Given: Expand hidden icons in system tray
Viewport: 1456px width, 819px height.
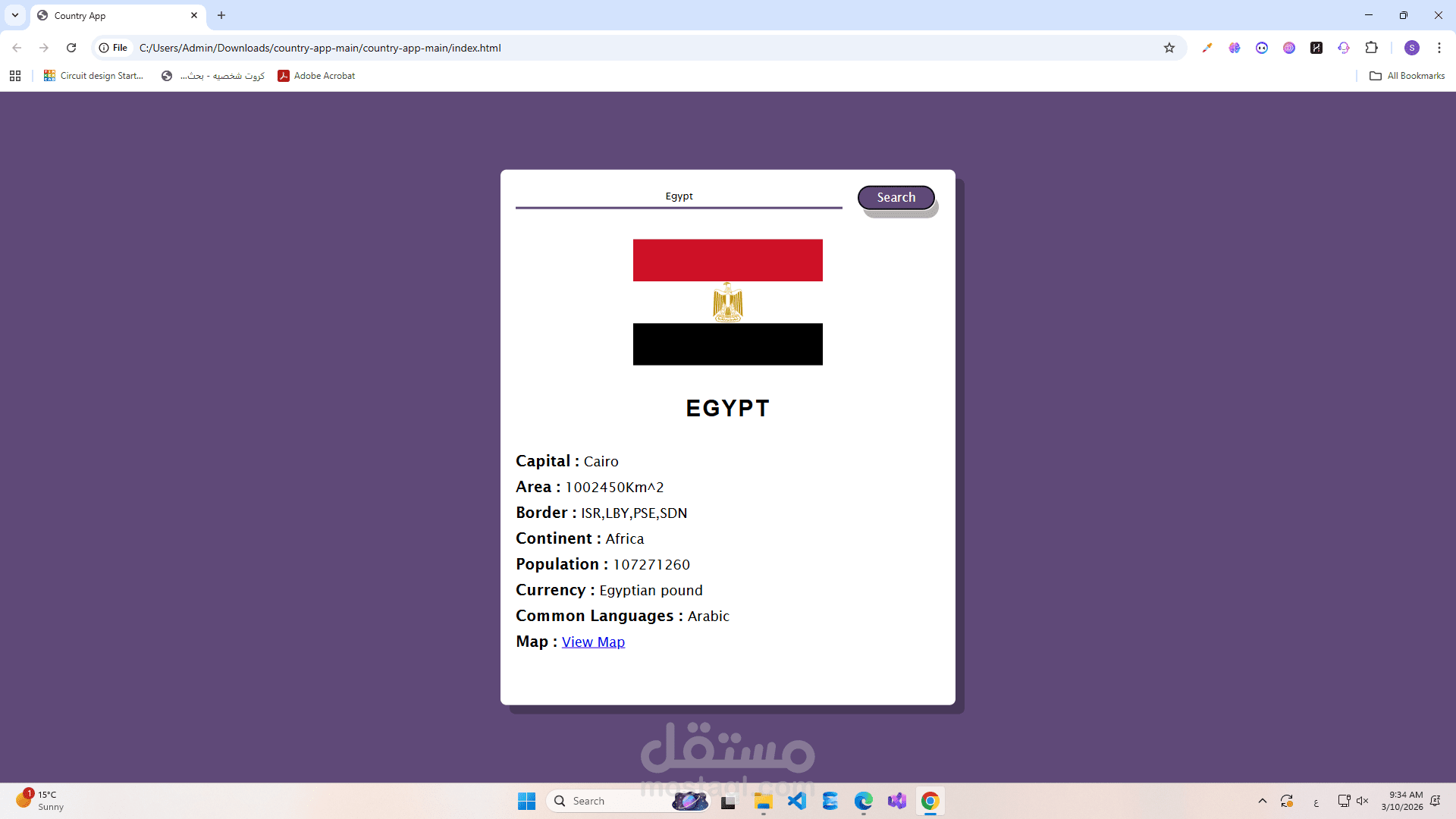Looking at the screenshot, I should tap(1263, 801).
